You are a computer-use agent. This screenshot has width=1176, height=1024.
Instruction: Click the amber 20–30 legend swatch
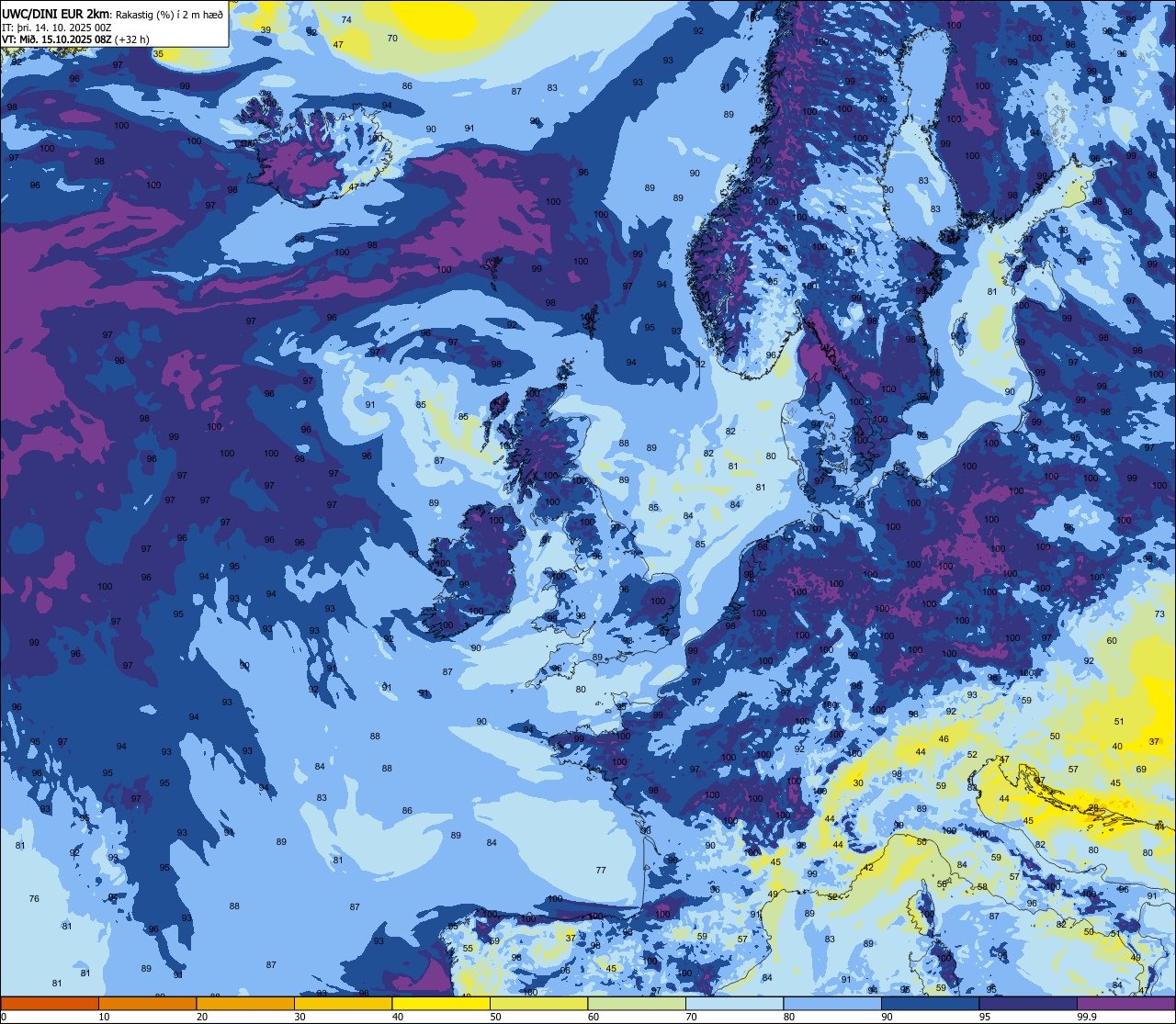[x=245, y=1003]
